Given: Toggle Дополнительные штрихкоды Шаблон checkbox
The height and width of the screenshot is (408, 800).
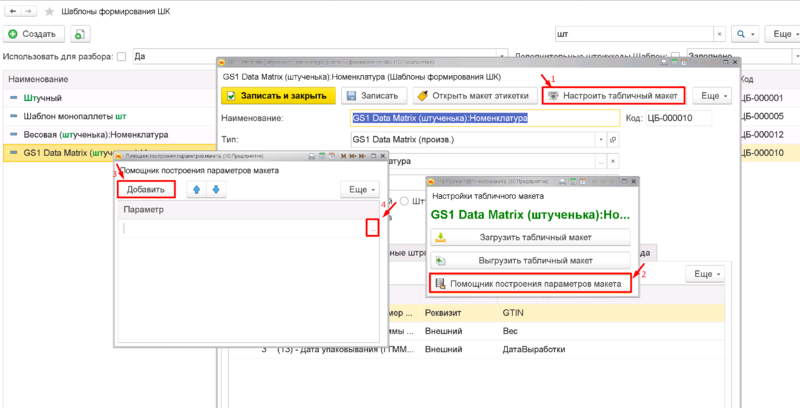Looking at the screenshot, I should (x=675, y=56).
